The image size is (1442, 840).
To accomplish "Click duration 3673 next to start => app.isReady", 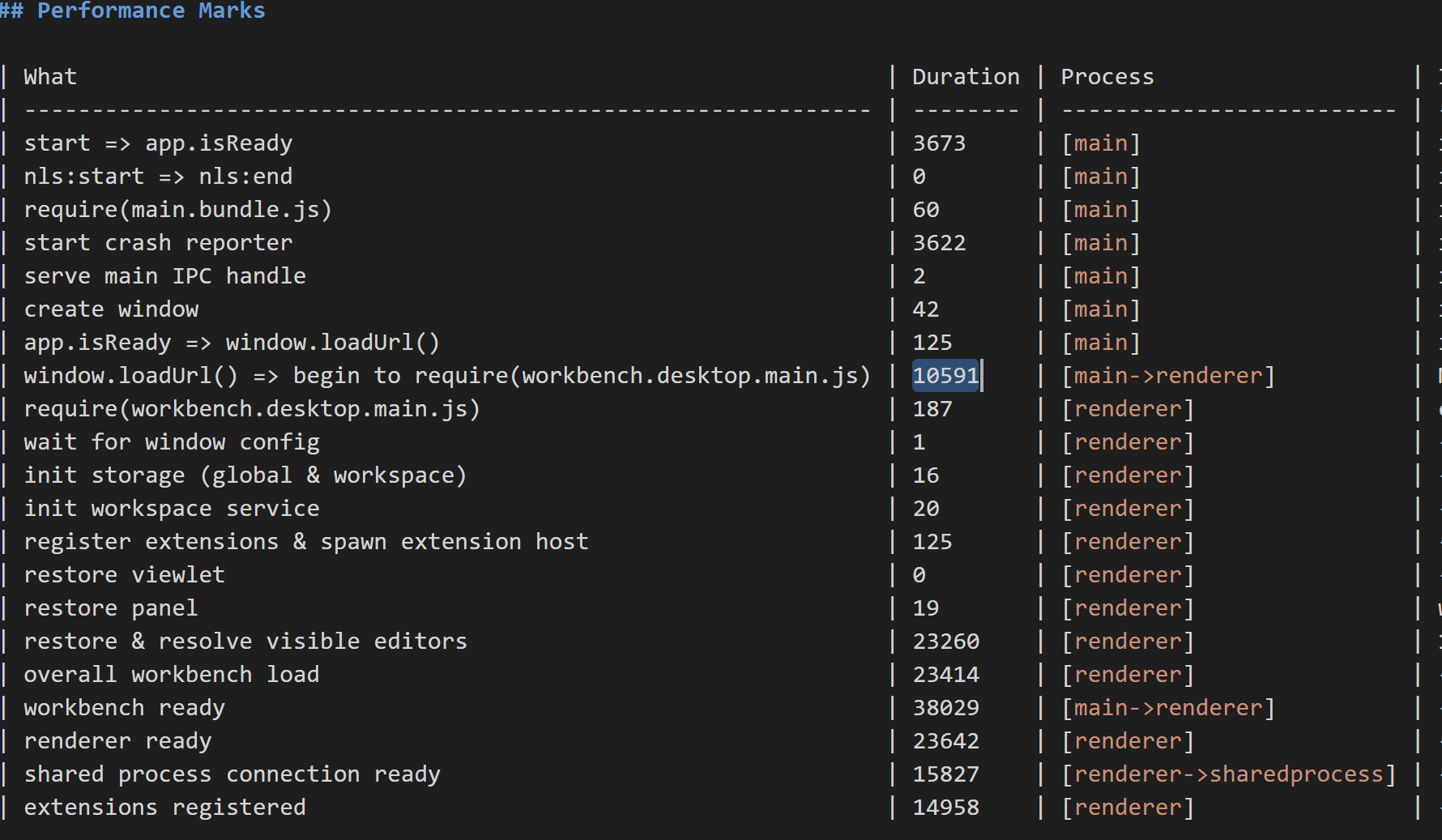I will (x=939, y=143).
